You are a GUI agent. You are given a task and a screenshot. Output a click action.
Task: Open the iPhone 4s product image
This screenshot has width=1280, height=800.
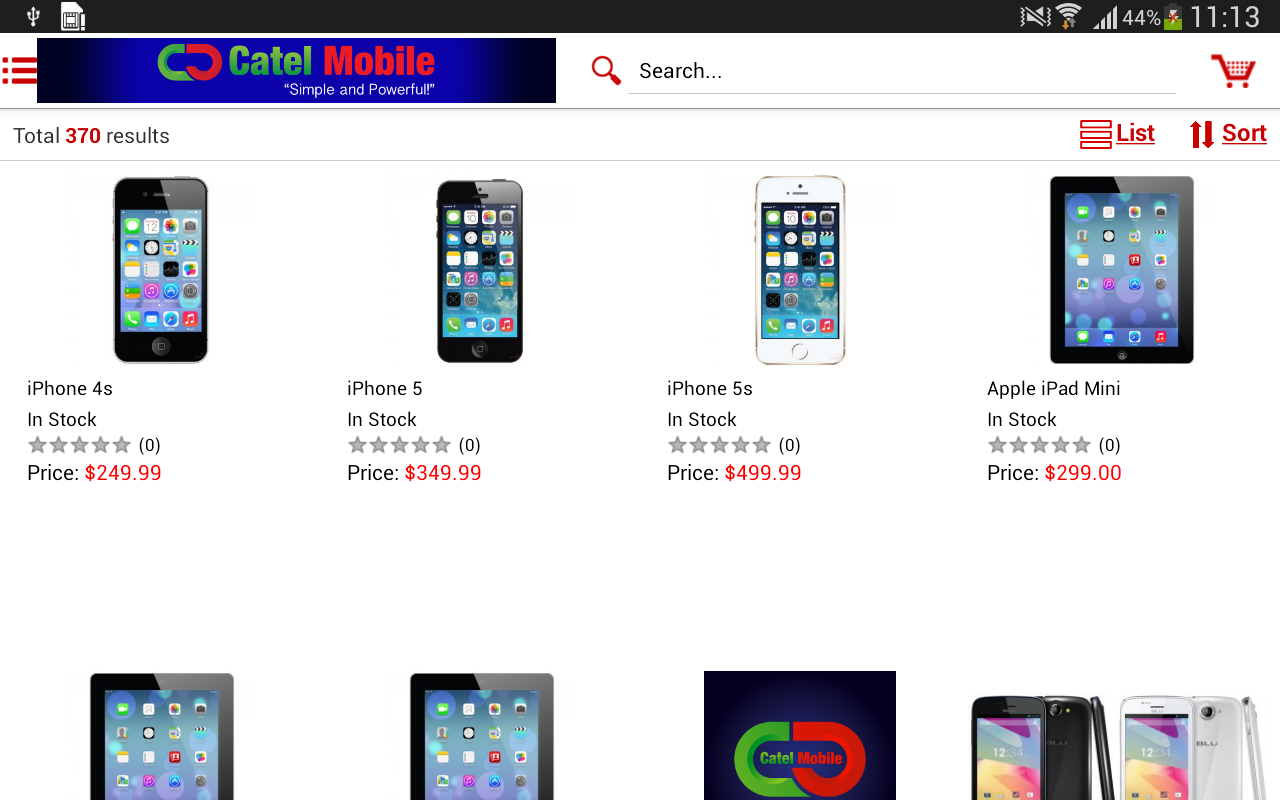160,270
